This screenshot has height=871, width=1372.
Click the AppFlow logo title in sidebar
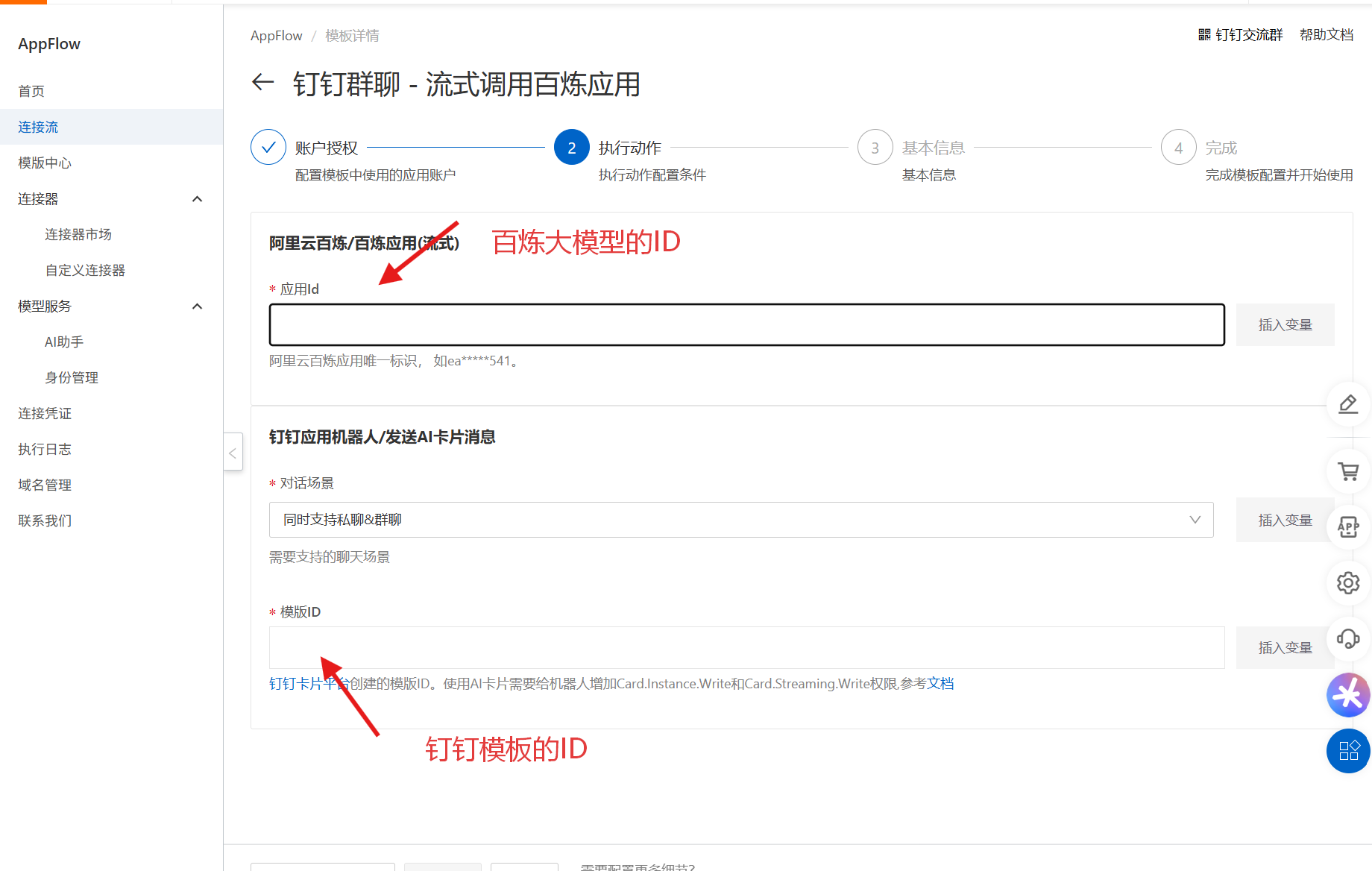(49, 44)
